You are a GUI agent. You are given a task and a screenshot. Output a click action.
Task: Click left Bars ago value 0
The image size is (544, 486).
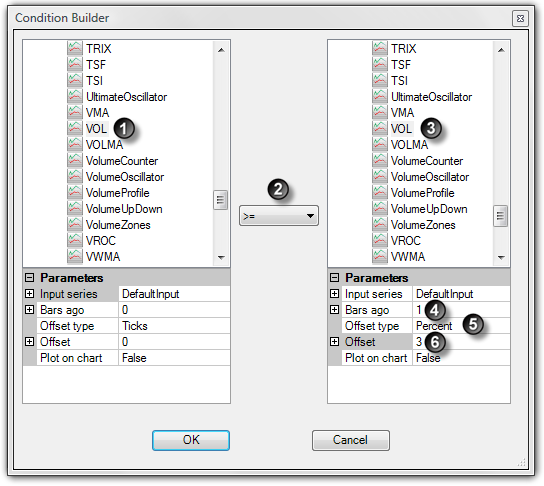click(174, 309)
